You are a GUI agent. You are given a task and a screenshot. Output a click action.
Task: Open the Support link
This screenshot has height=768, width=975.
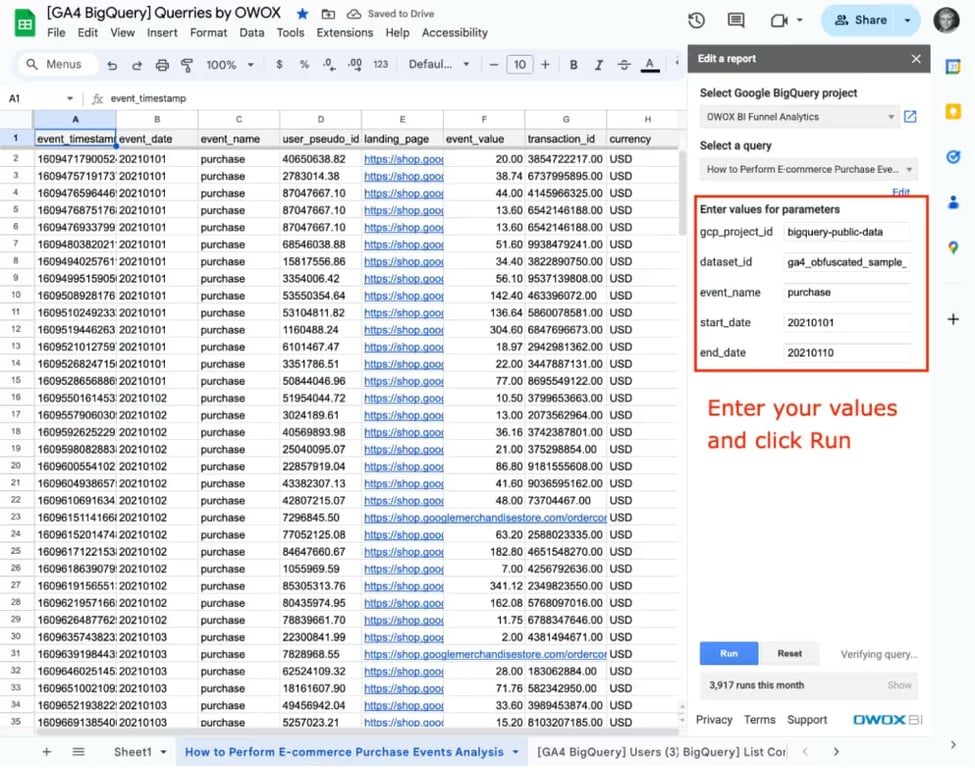click(x=807, y=719)
